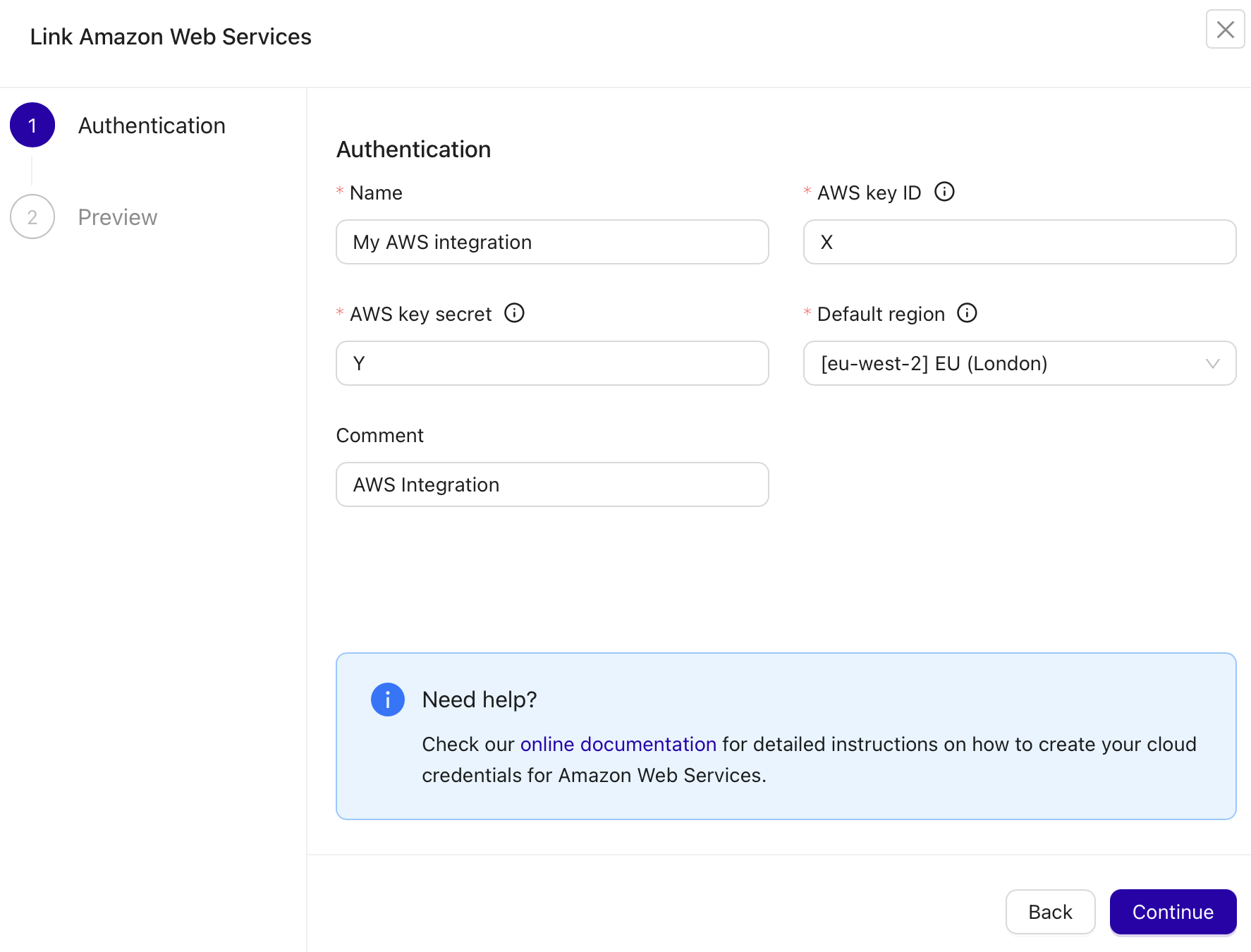Screen dimensions: 1251x952
Task: Select the AWS key ID field containing X
Action: (x=1018, y=242)
